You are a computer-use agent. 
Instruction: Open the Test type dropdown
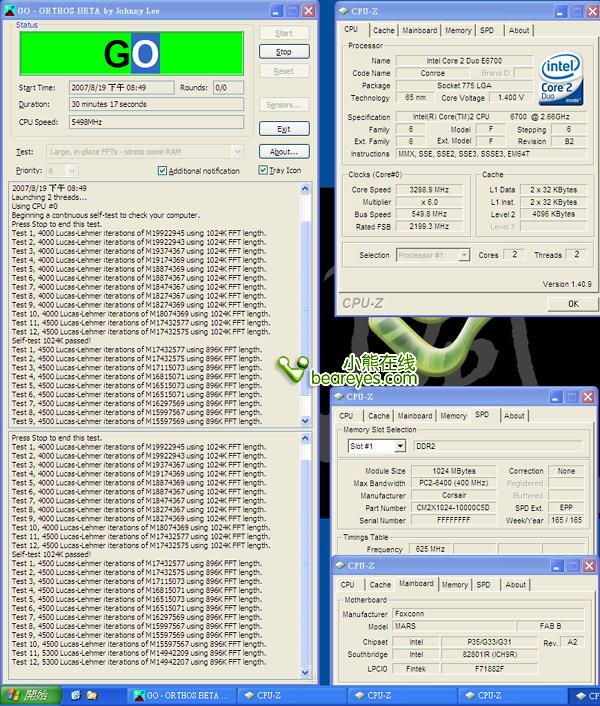click(x=238, y=152)
